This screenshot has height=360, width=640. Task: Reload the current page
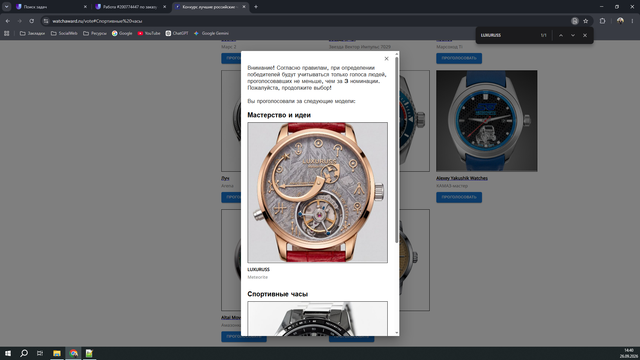(x=31, y=21)
